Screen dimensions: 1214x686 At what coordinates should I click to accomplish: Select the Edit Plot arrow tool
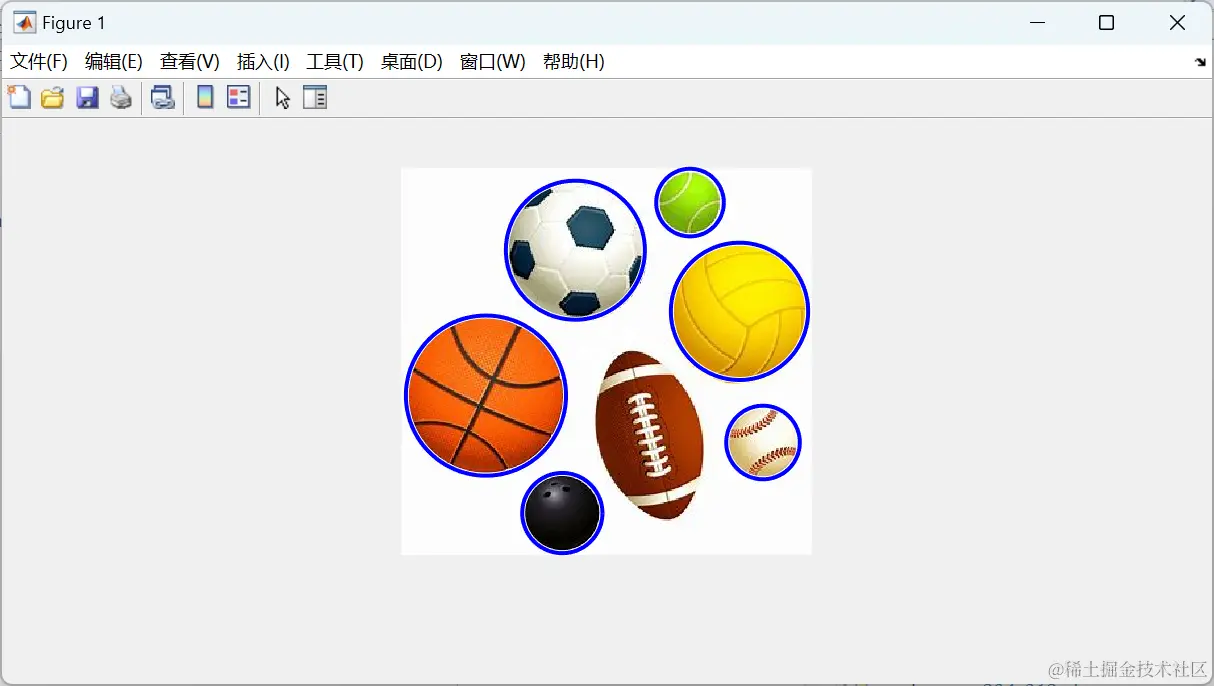pyautogui.click(x=283, y=97)
